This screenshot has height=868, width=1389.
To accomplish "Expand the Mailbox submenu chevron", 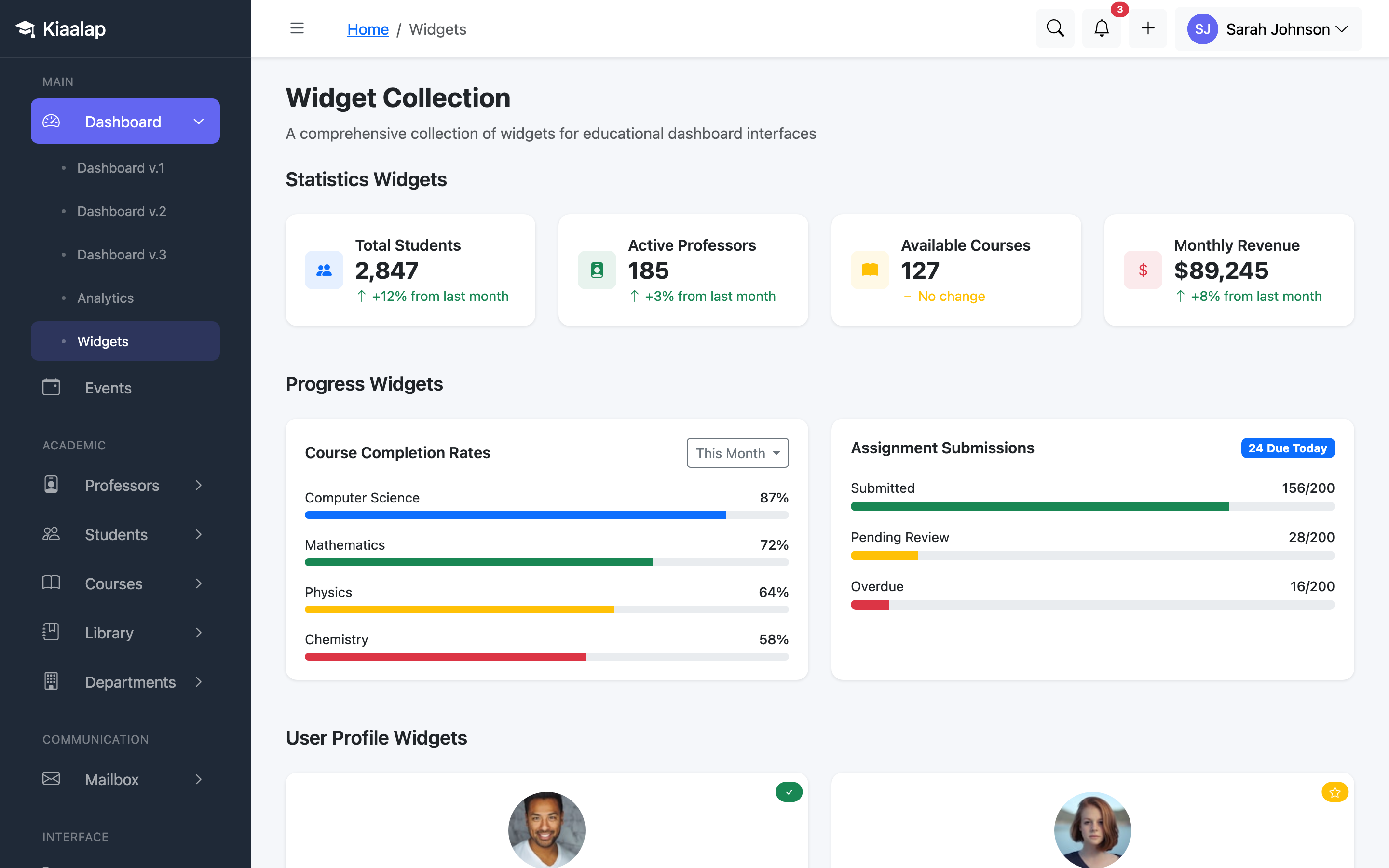I will (x=199, y=779).
